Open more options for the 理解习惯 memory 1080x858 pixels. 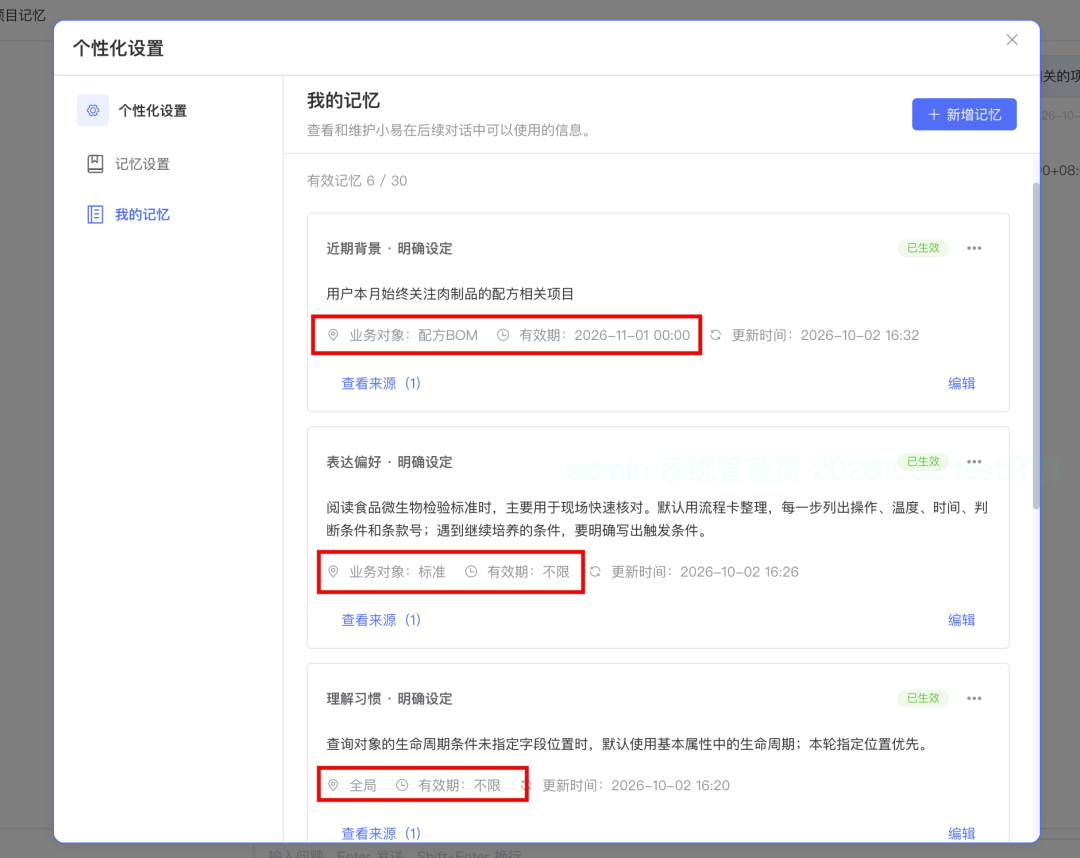tap(974, 698)
